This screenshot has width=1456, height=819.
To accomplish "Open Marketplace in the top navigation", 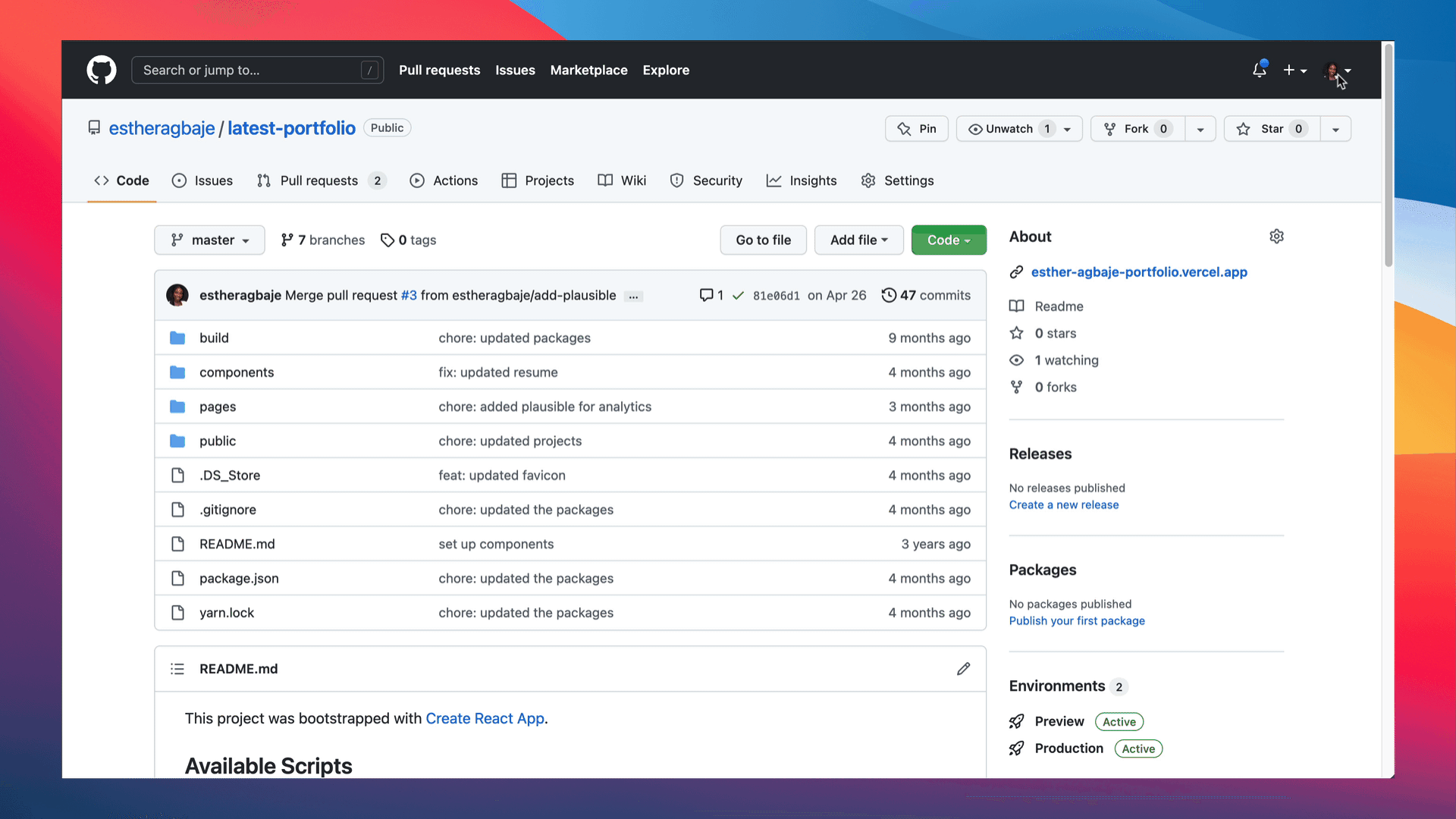I will click(588, 70).
